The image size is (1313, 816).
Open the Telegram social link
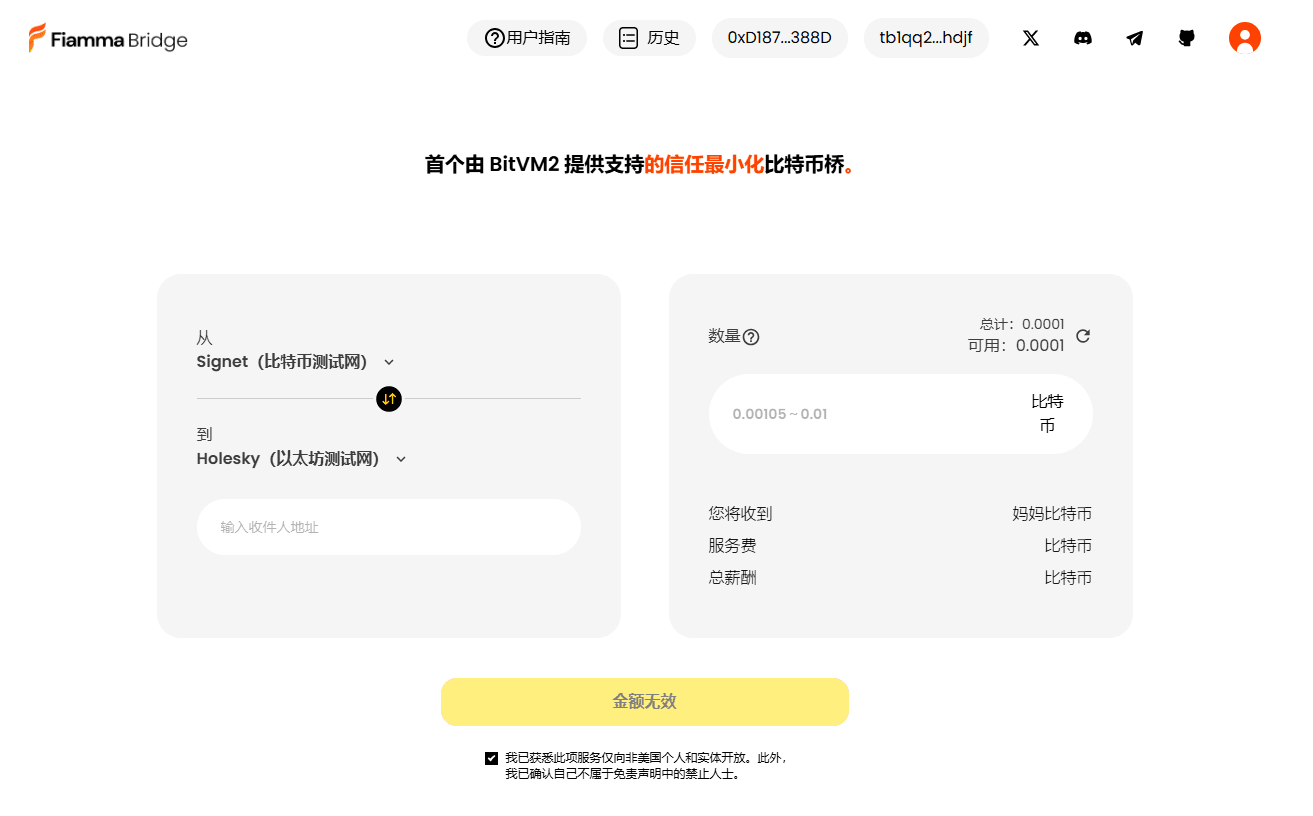[x=1135, y=38]
